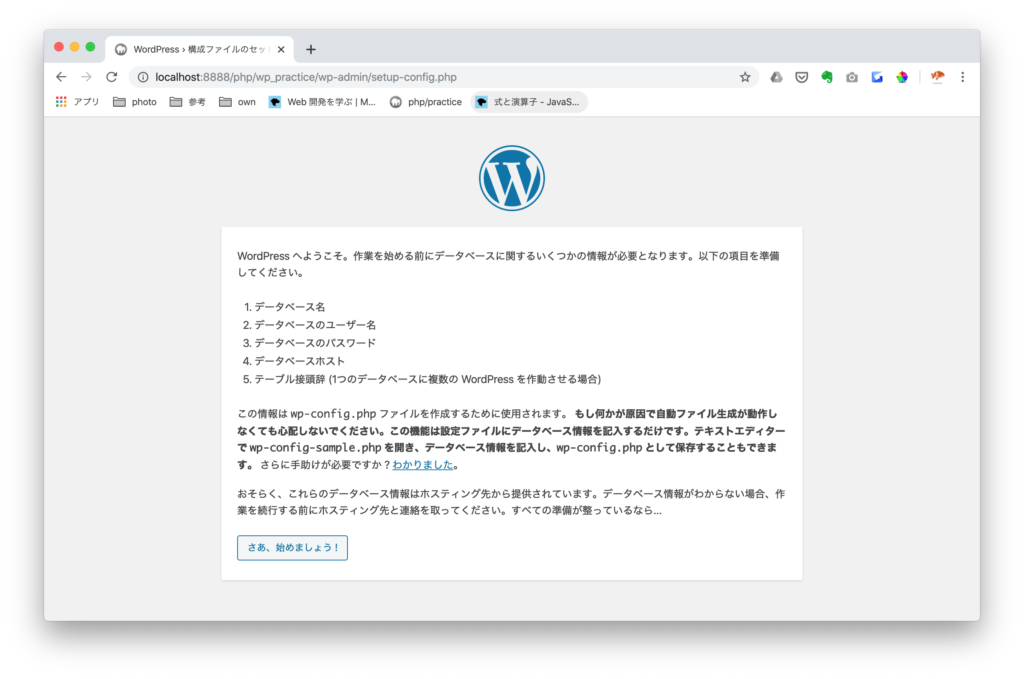The height and width of the screenshot is (679, 1024).
Task: Click the Evernote elephant extension
Action: (827, 77)
